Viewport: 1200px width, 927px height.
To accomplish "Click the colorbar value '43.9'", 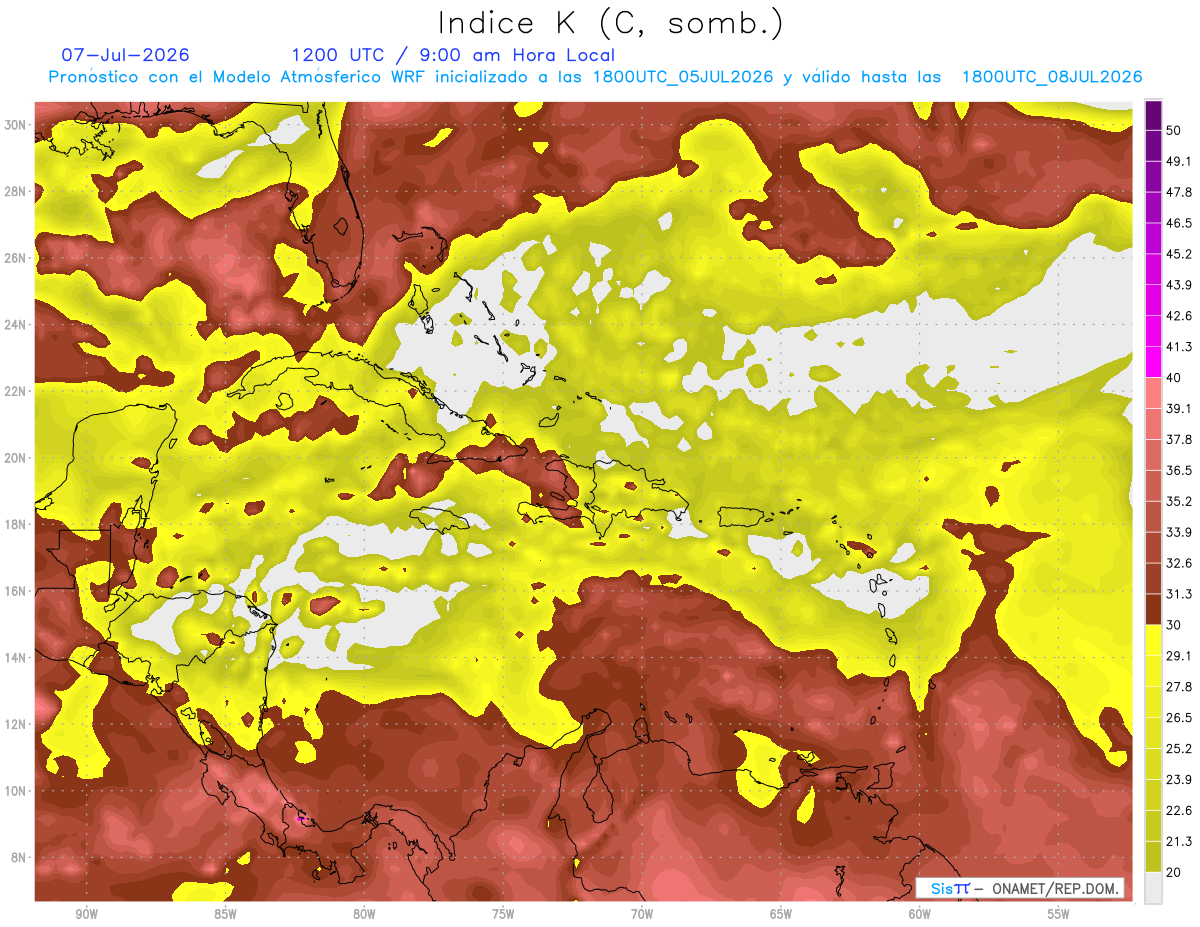I will [x=1179, y=285].
